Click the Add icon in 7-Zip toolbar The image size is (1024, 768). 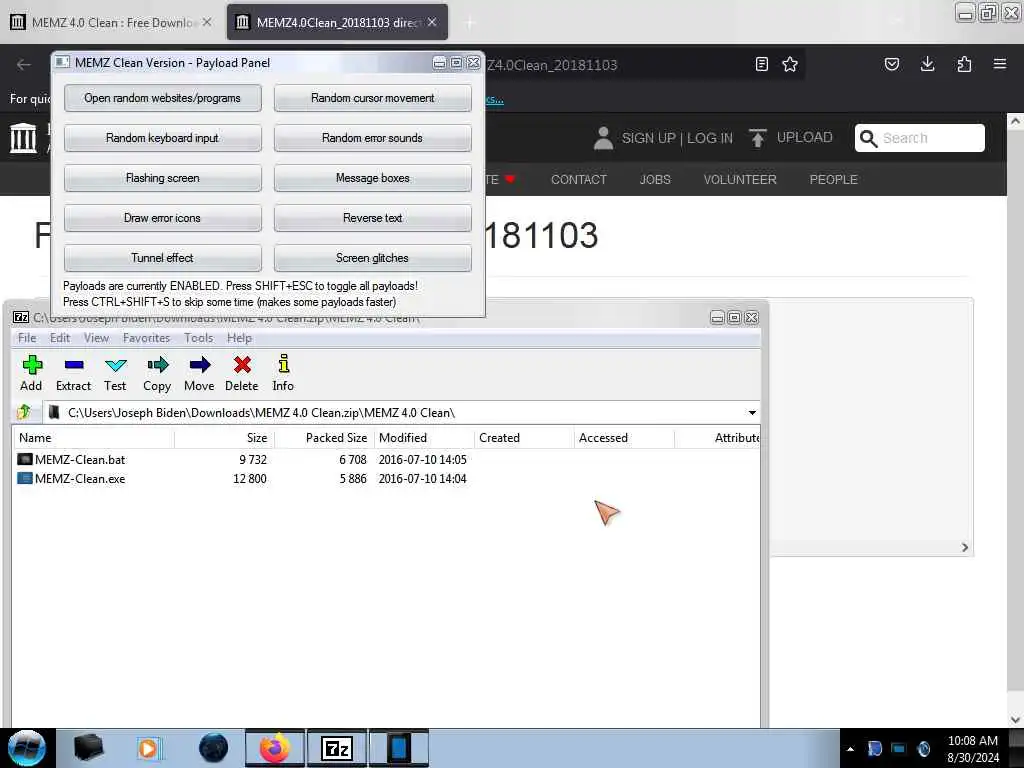31,364
